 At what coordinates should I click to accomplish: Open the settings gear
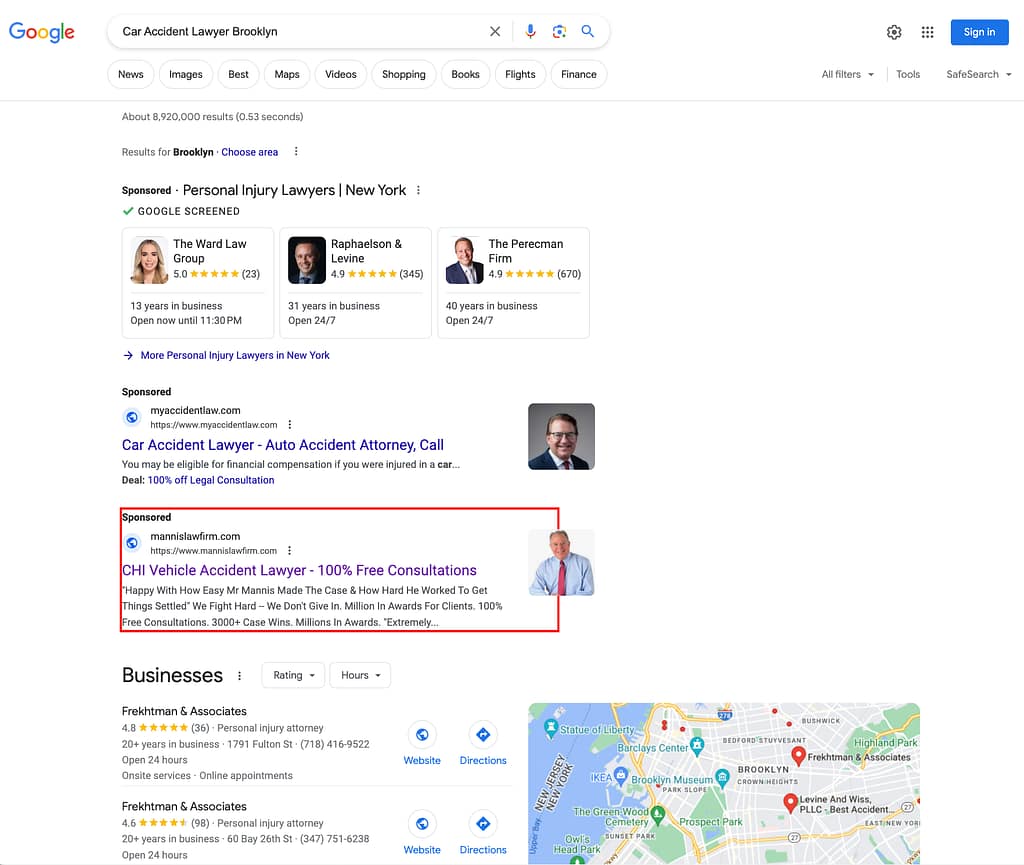click(x=894, y=32)
